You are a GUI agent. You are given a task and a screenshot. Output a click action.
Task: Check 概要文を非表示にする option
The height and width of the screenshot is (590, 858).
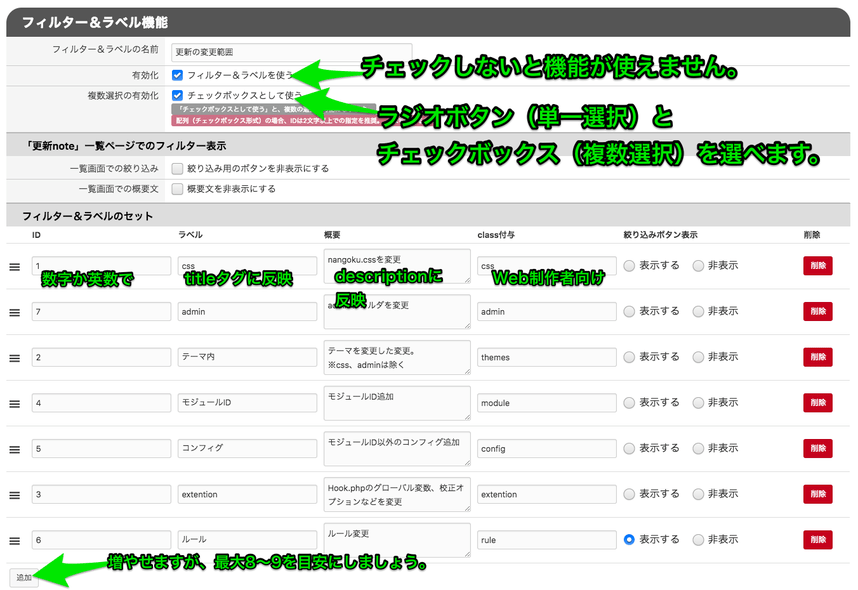click(177, 188)
